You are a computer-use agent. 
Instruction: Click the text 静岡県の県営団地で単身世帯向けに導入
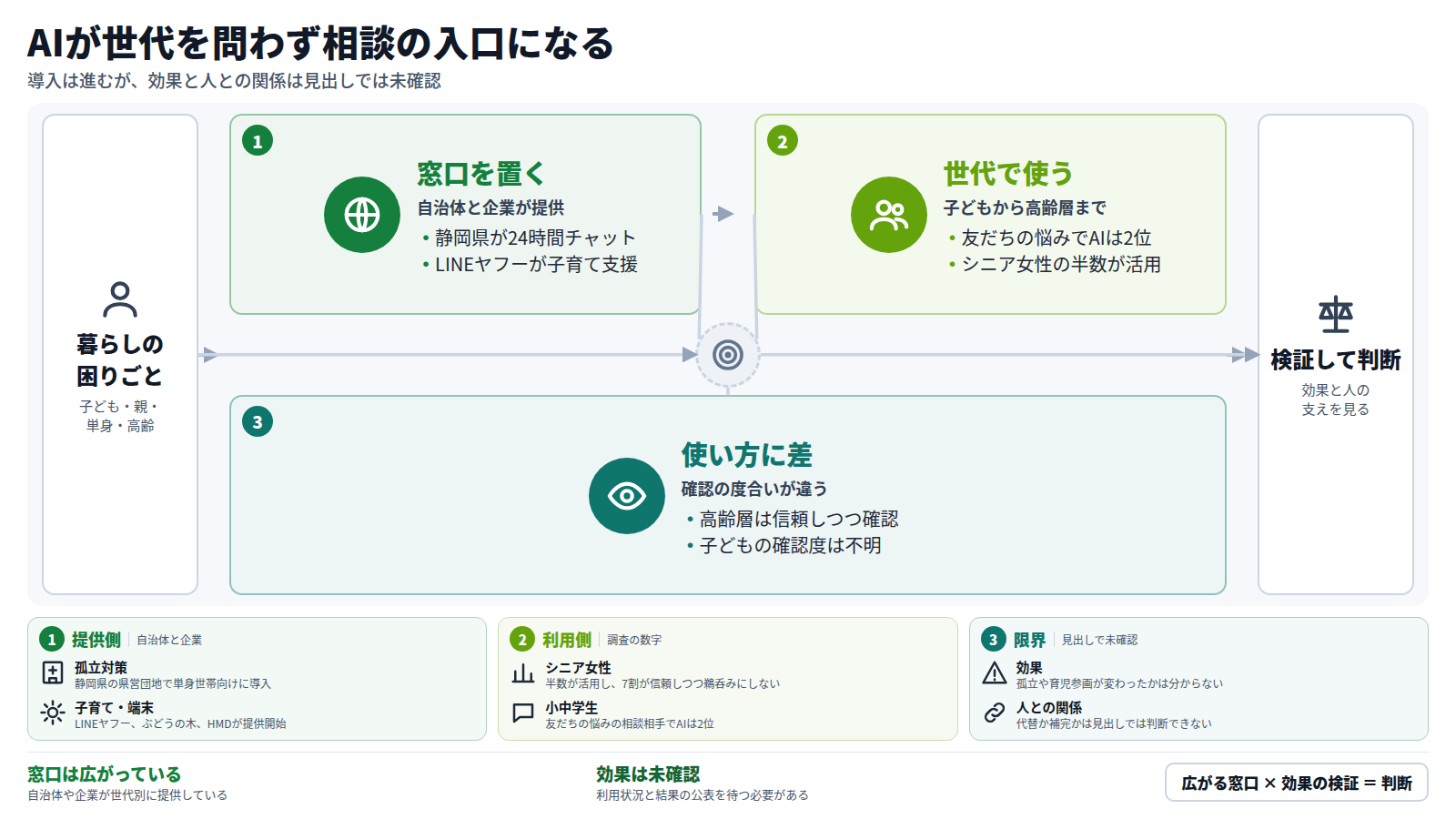173,683
